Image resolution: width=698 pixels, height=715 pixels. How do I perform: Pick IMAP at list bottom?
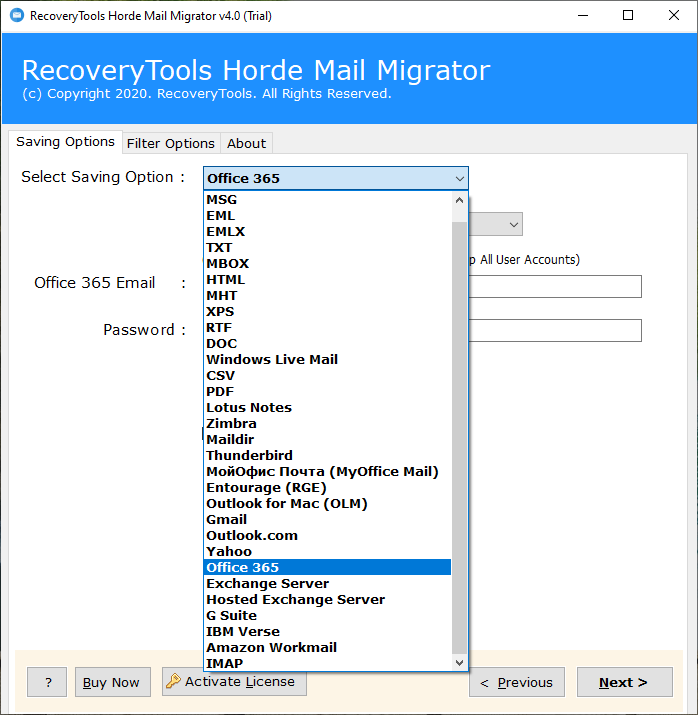click(327, 663)
